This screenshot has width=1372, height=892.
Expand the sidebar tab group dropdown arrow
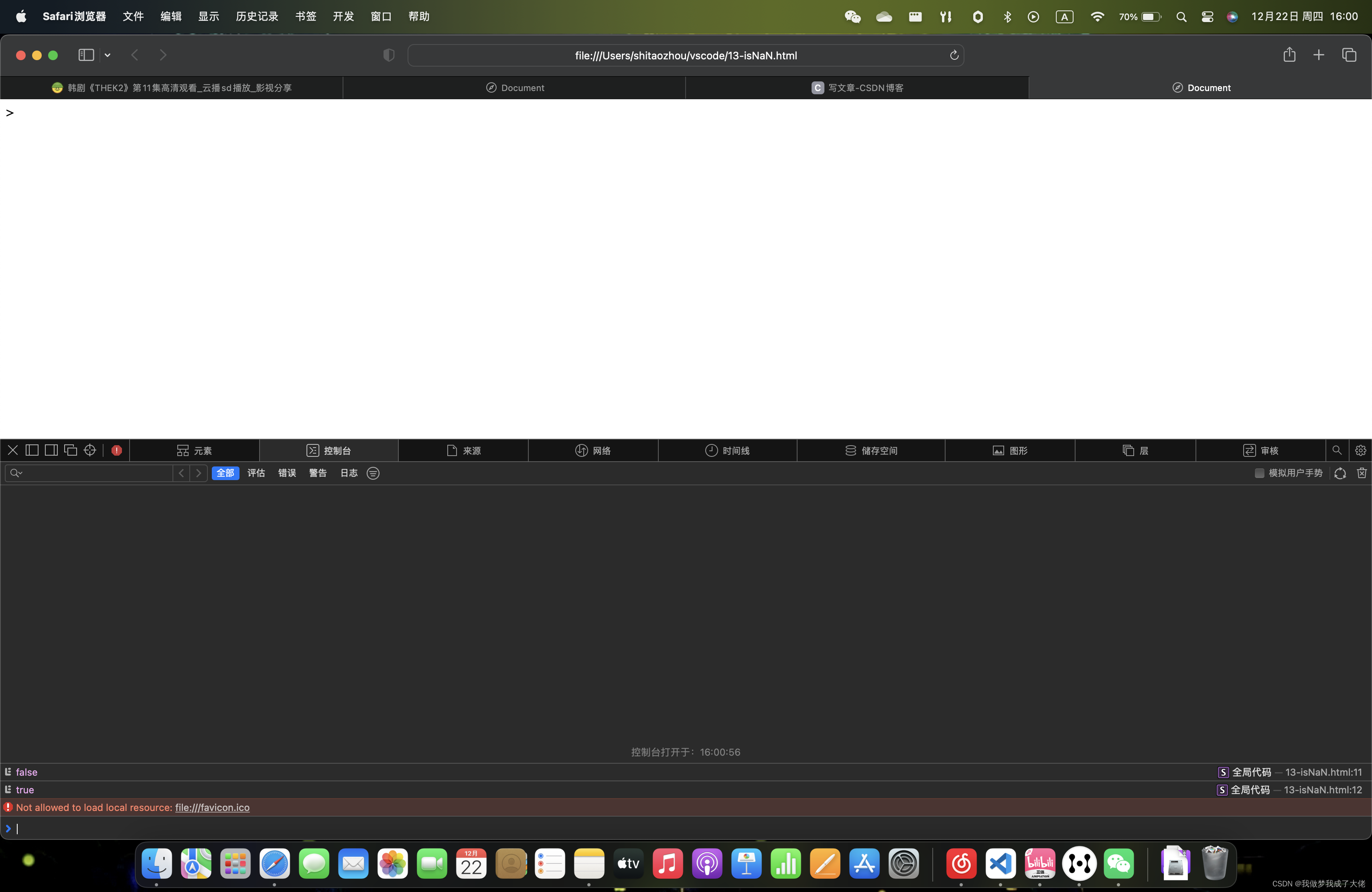pos(108,55)
